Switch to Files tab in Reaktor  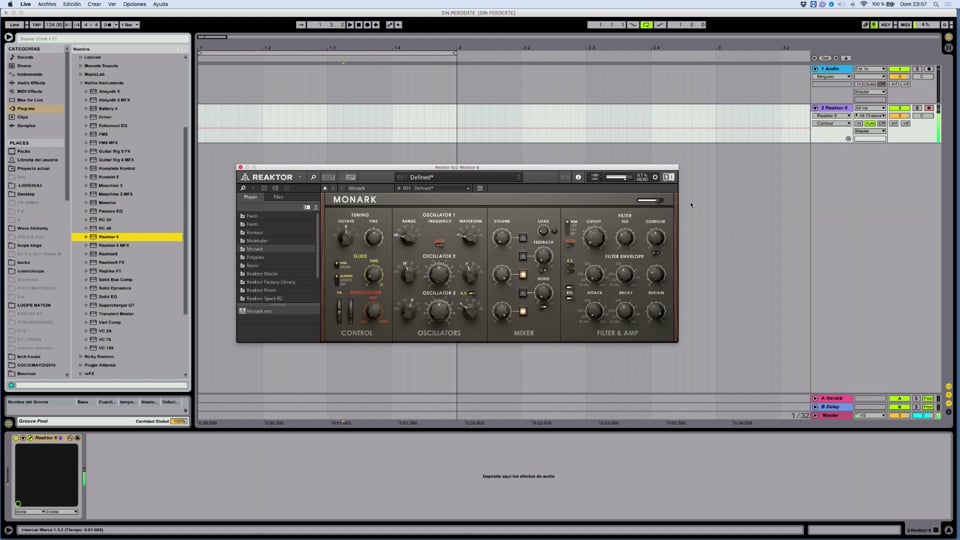[278, 197]
